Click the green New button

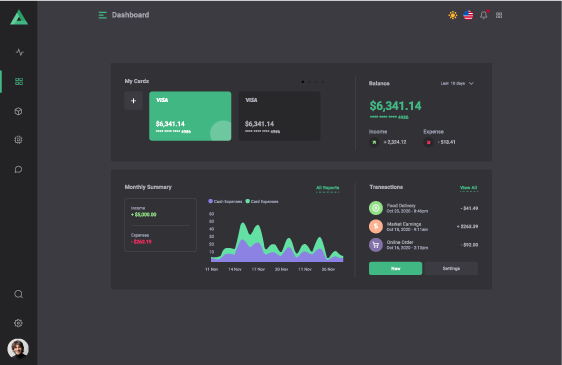pos(395,269)
